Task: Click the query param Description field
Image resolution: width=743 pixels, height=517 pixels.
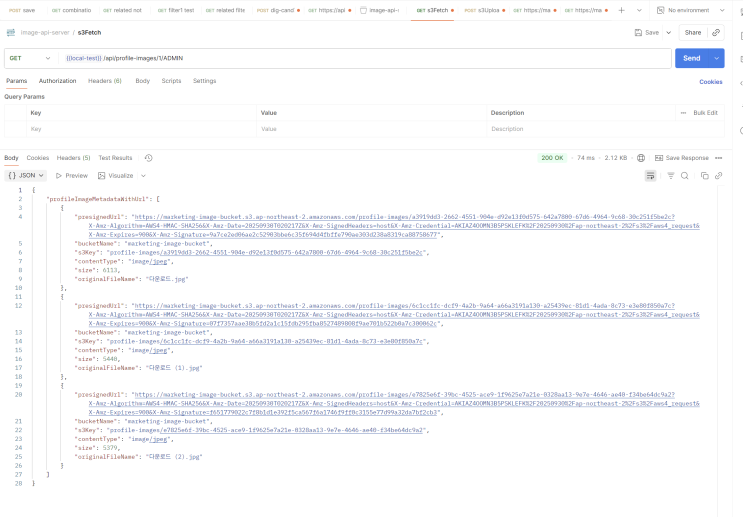Action: [605, 129]
